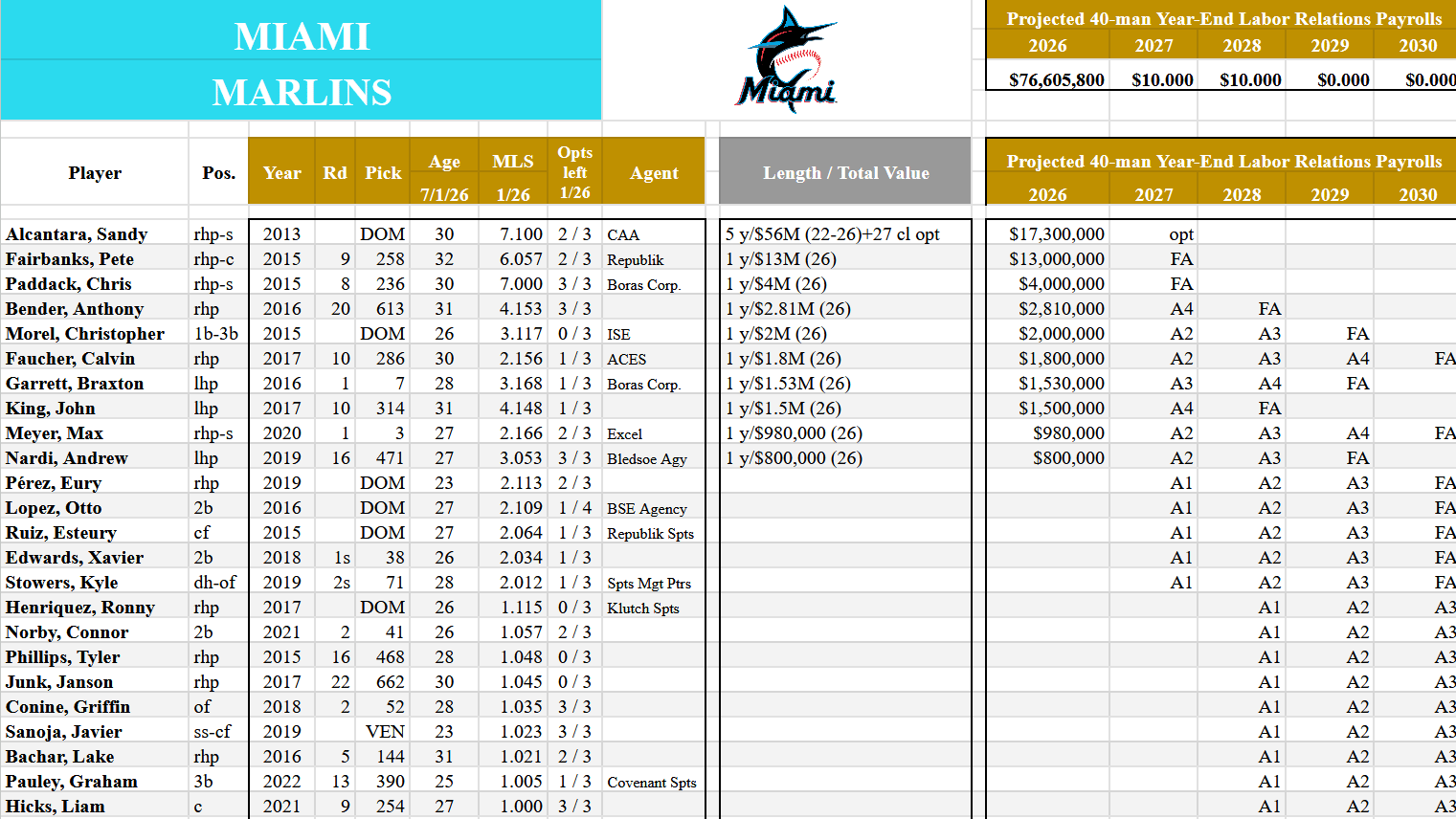The height and width of the screenshot is (819, 1456).
Task: Select the Klutch Spts agent cell
Action: pos(654,607)
